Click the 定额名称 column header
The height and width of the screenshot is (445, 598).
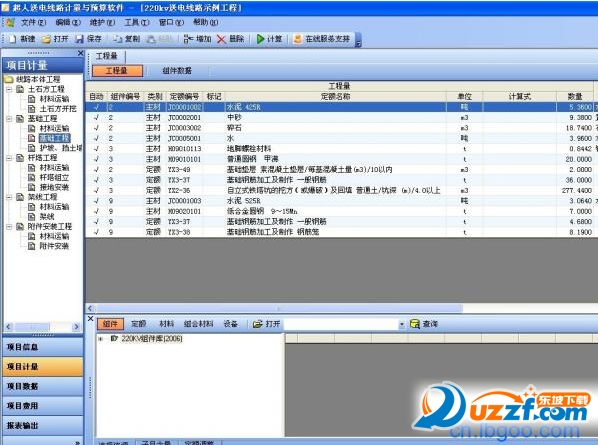[x=335, y=96]
